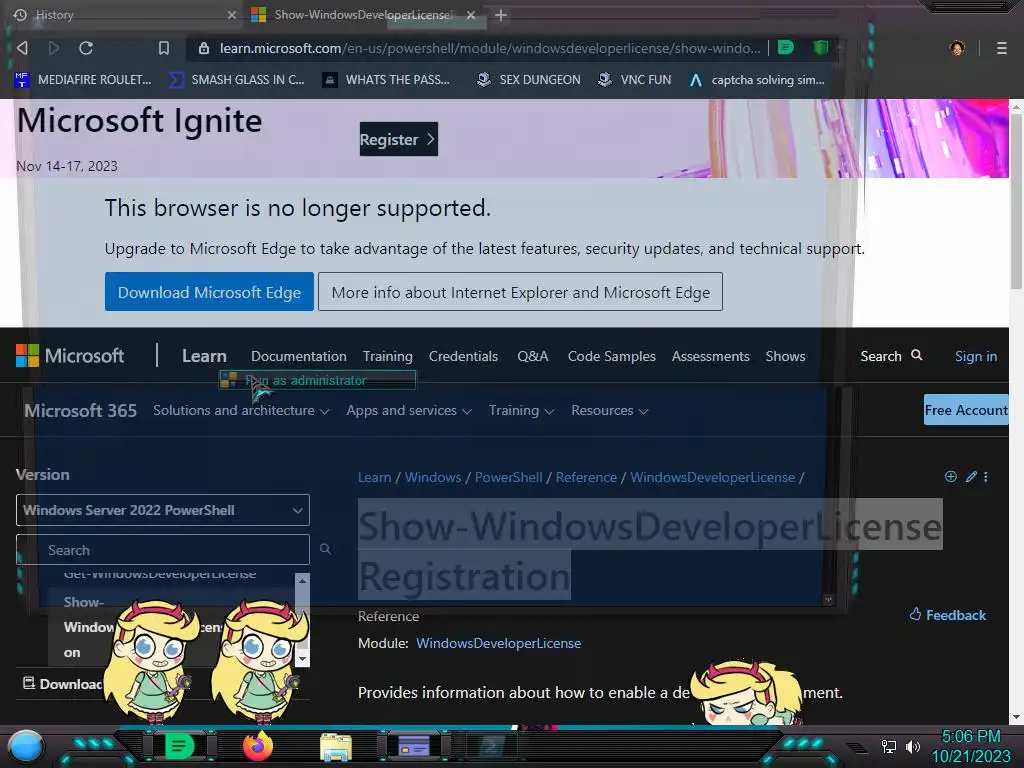Viewport: 1024px width, 768px height.
Task: Open the Windows breadcrumb link
Action: (433, 477)
